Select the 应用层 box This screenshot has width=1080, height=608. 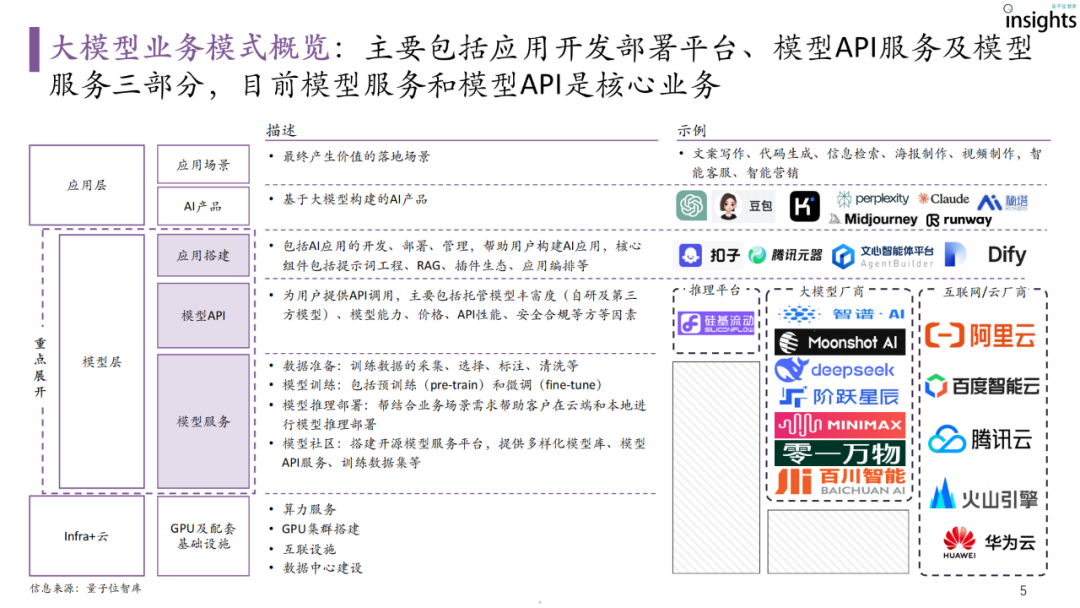tap(87, 185)
